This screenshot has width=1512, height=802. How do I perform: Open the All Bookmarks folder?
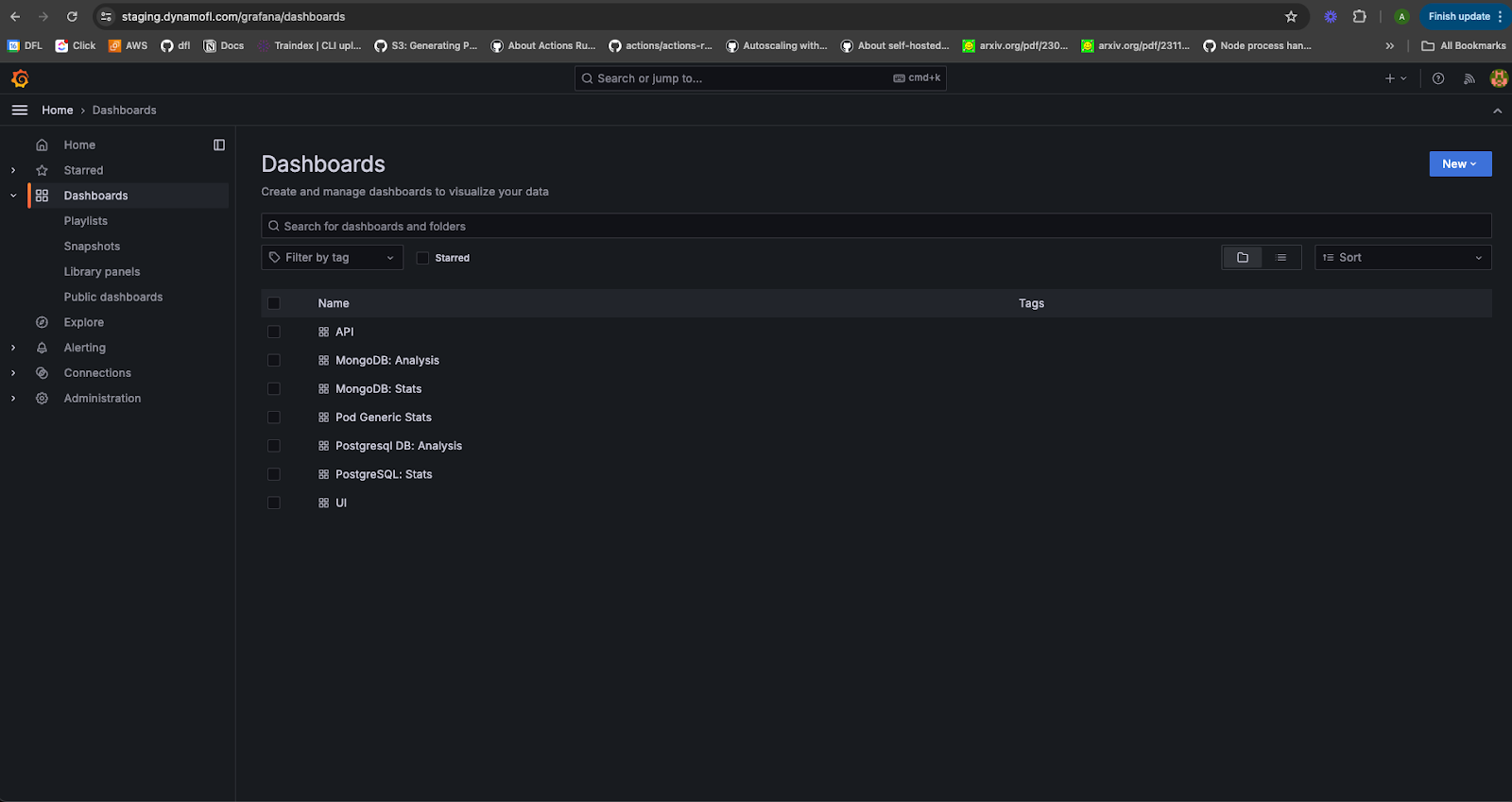[1464, 45]
